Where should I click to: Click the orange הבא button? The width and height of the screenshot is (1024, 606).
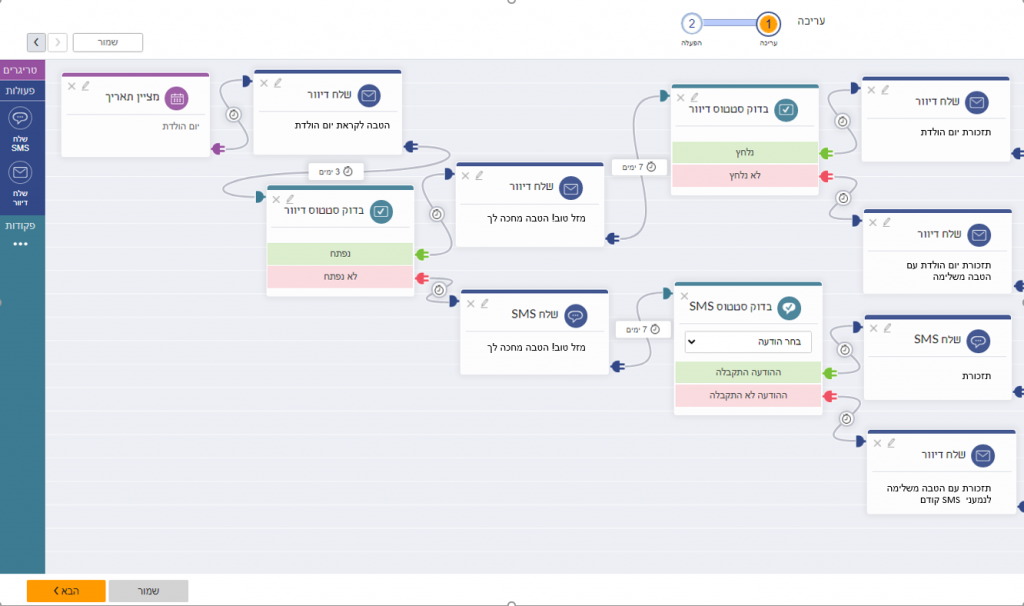66,591
